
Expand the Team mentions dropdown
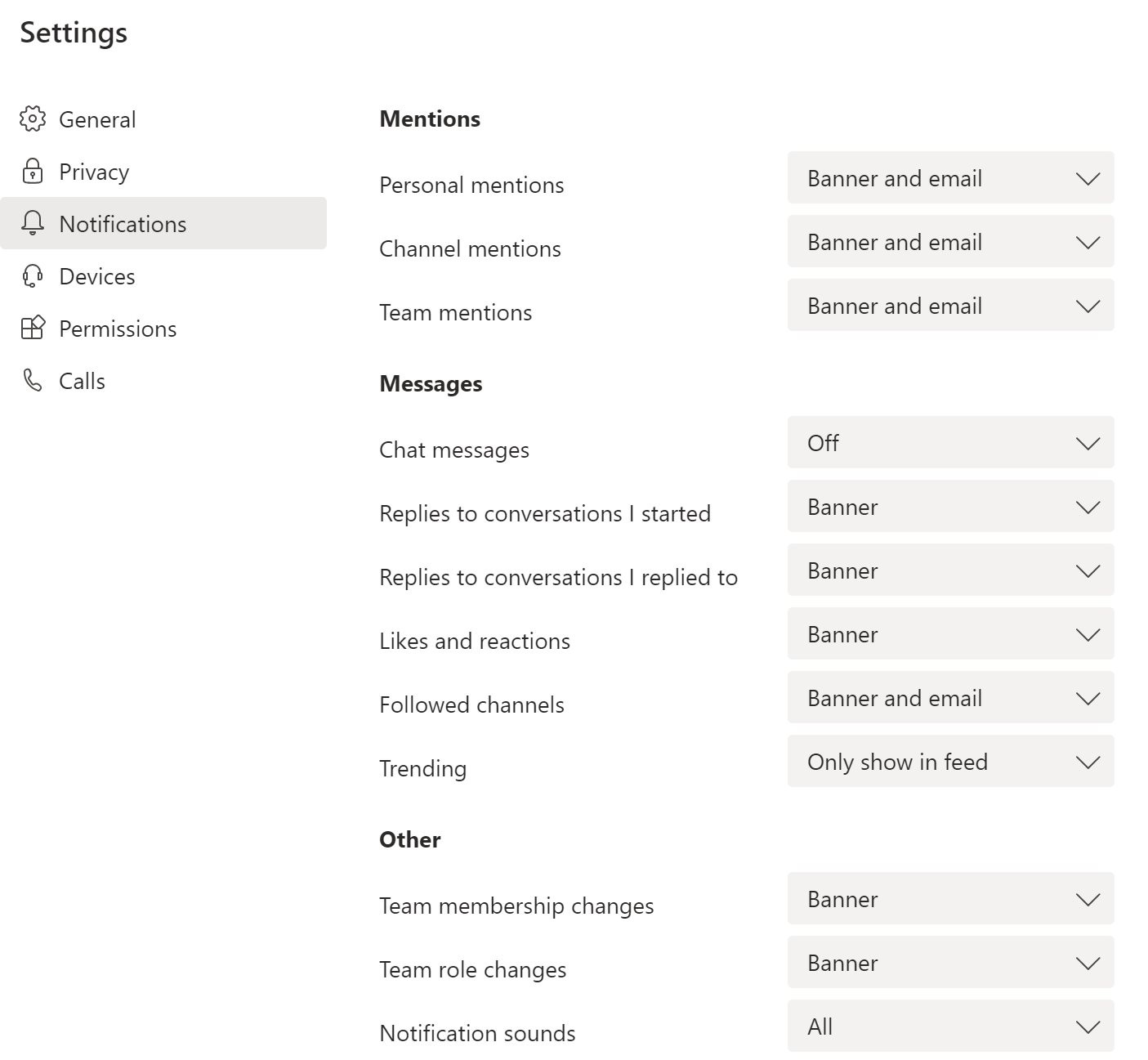[950, 305]
